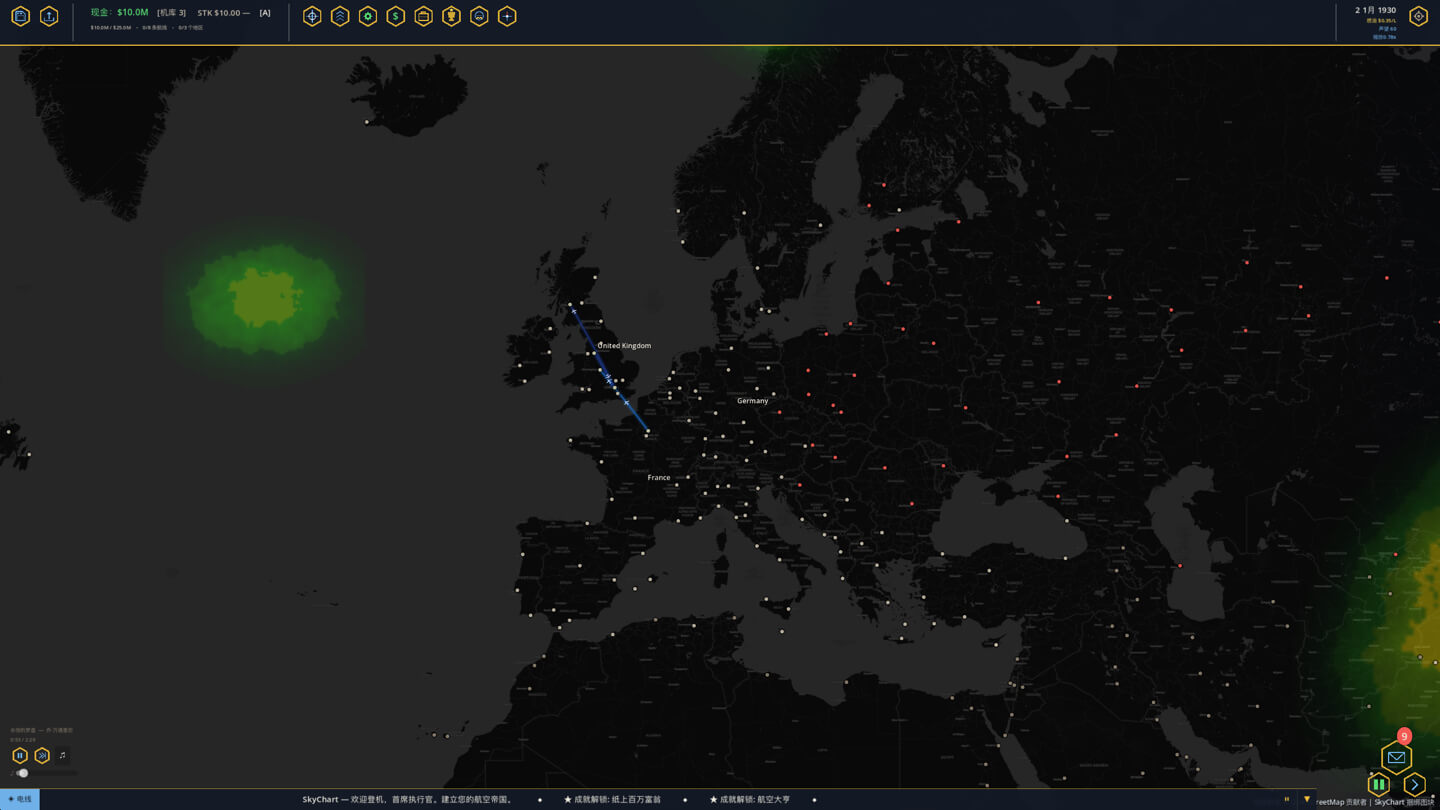Open the briefcase toolbar icon
Screen dimensions: 1440x810
424,16
